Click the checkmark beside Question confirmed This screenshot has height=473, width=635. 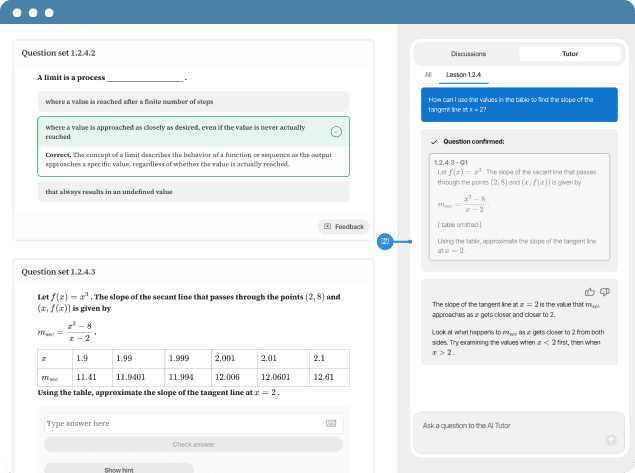(433, 142)
